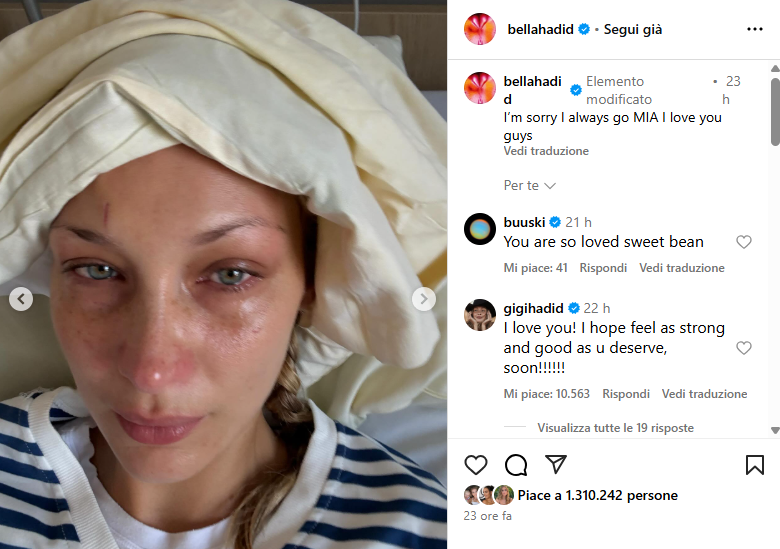Go to next photo arrow

point(424,299)
